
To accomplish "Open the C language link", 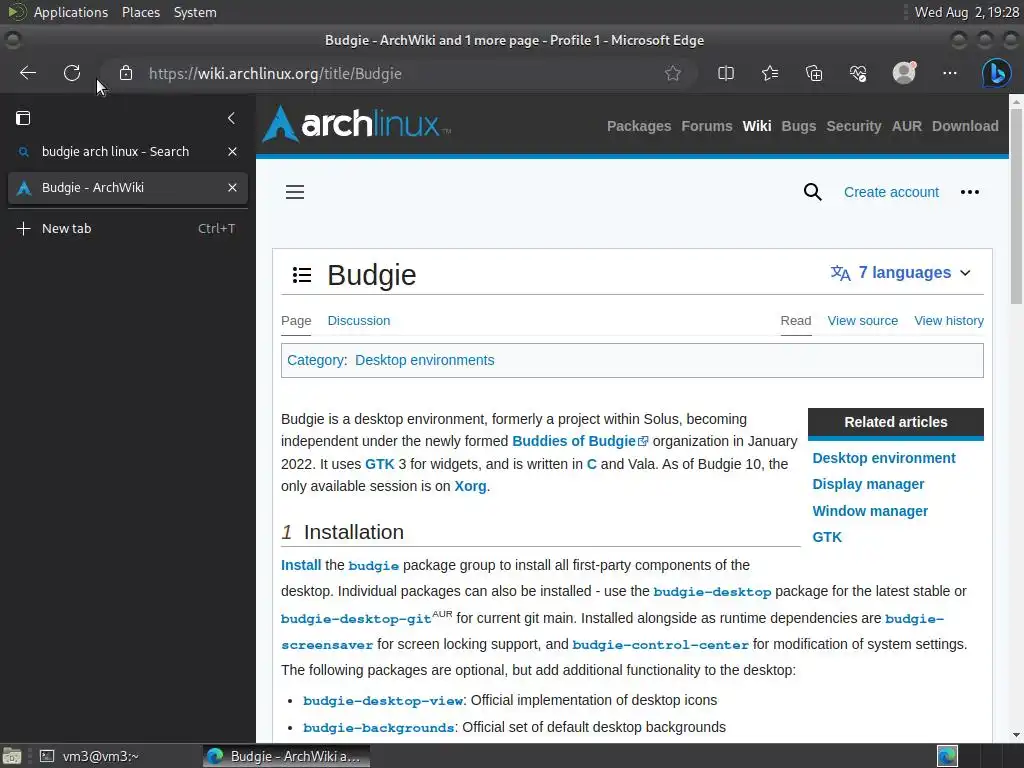I will click(592, 464).
